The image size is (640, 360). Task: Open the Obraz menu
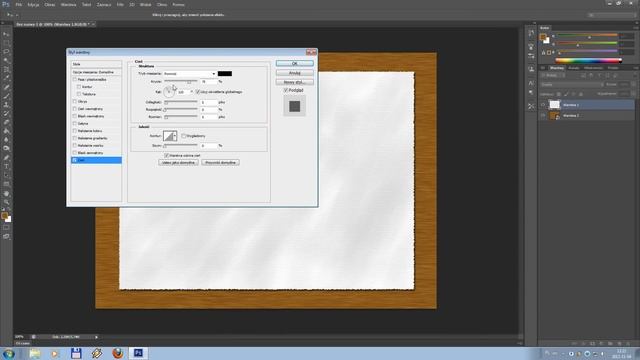[x=50, y=4]
